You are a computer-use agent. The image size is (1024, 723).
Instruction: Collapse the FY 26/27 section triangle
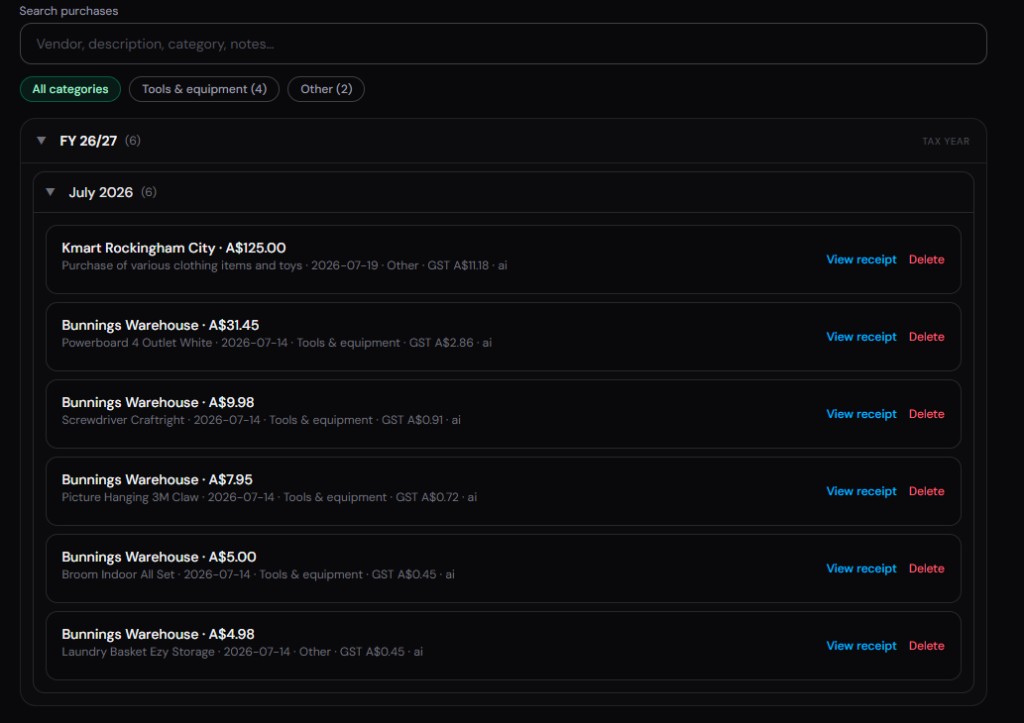click(41, 140)
